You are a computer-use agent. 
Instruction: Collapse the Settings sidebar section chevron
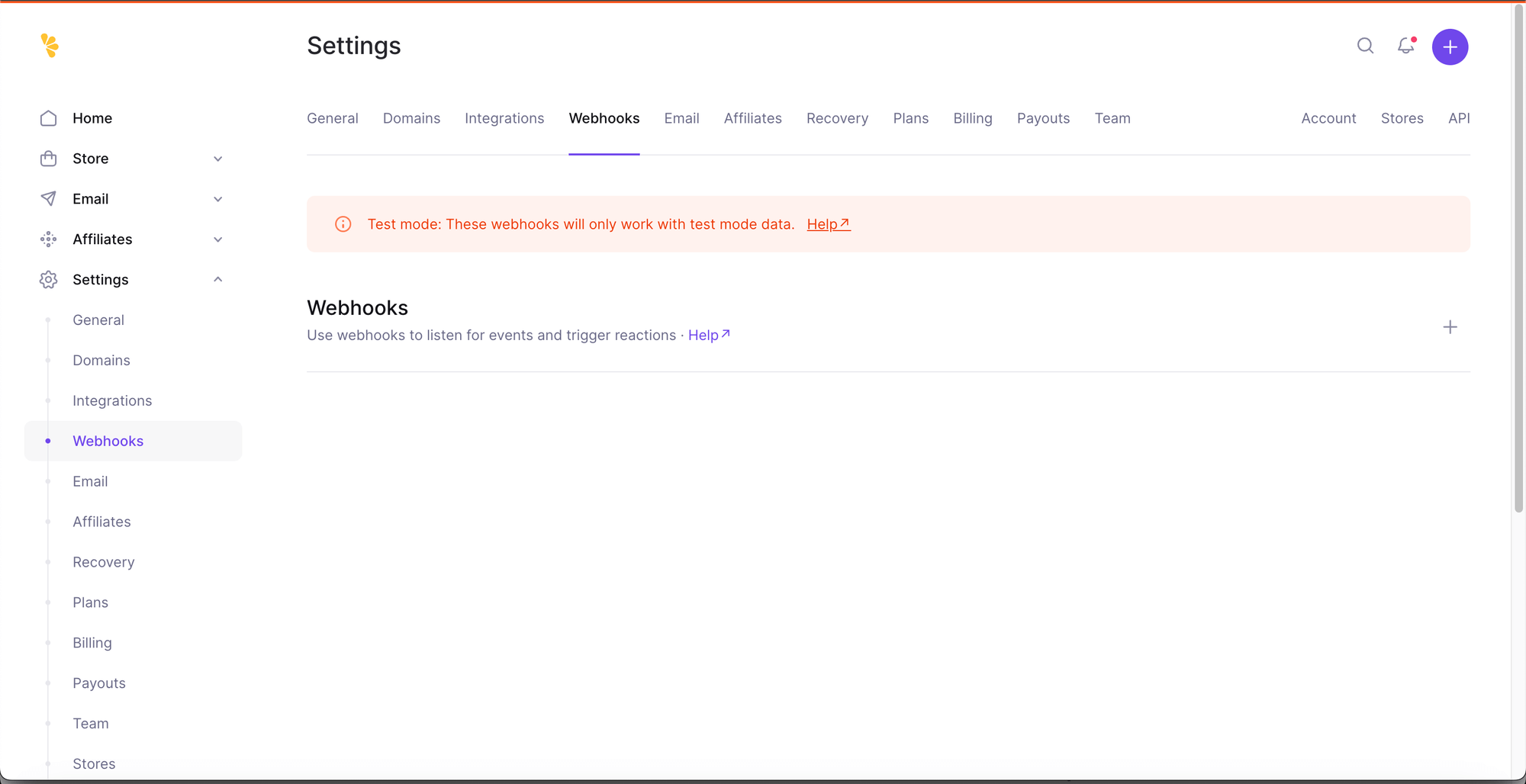[217, 280]
